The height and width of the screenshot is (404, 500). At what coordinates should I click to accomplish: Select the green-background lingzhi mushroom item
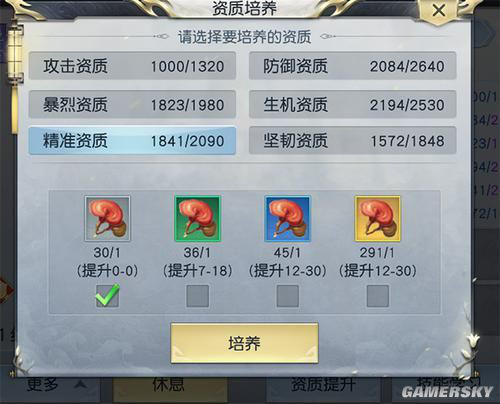[197, 219]
